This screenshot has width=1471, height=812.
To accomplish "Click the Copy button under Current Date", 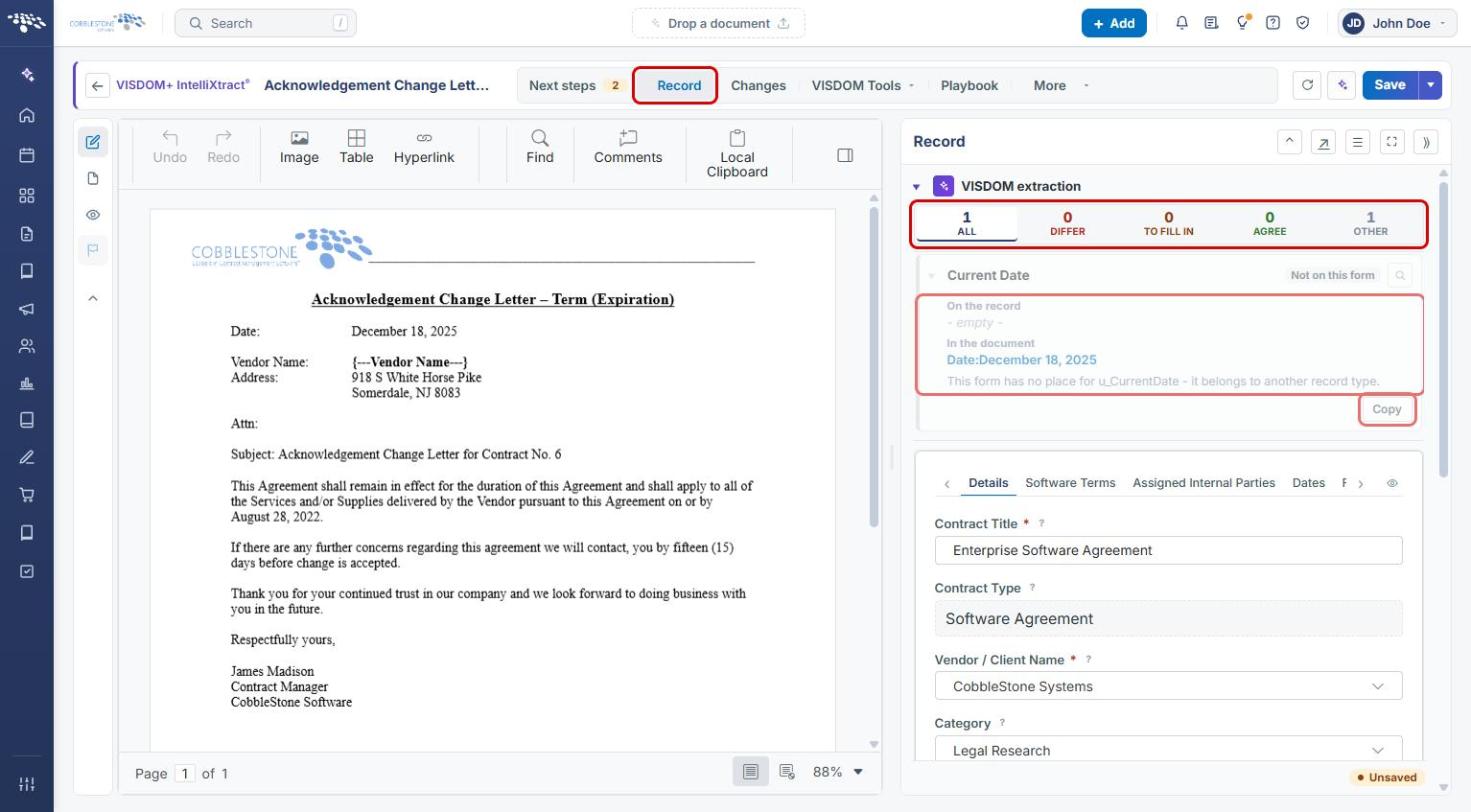I will [1386, 409].
